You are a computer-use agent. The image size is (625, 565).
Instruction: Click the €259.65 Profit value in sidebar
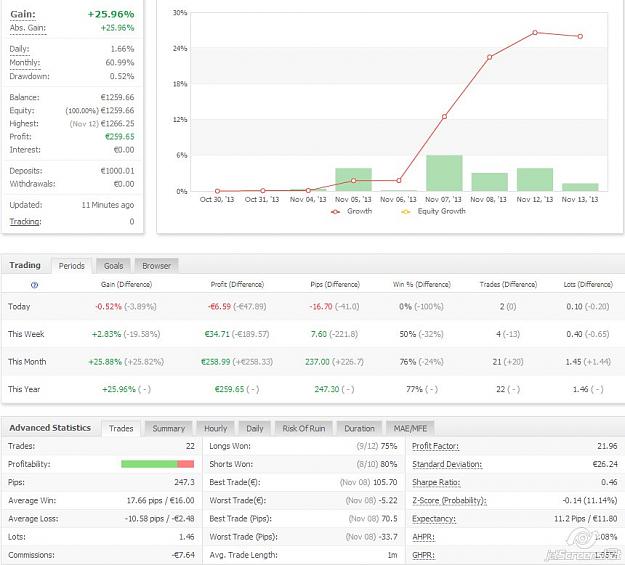tap(120, 137)
